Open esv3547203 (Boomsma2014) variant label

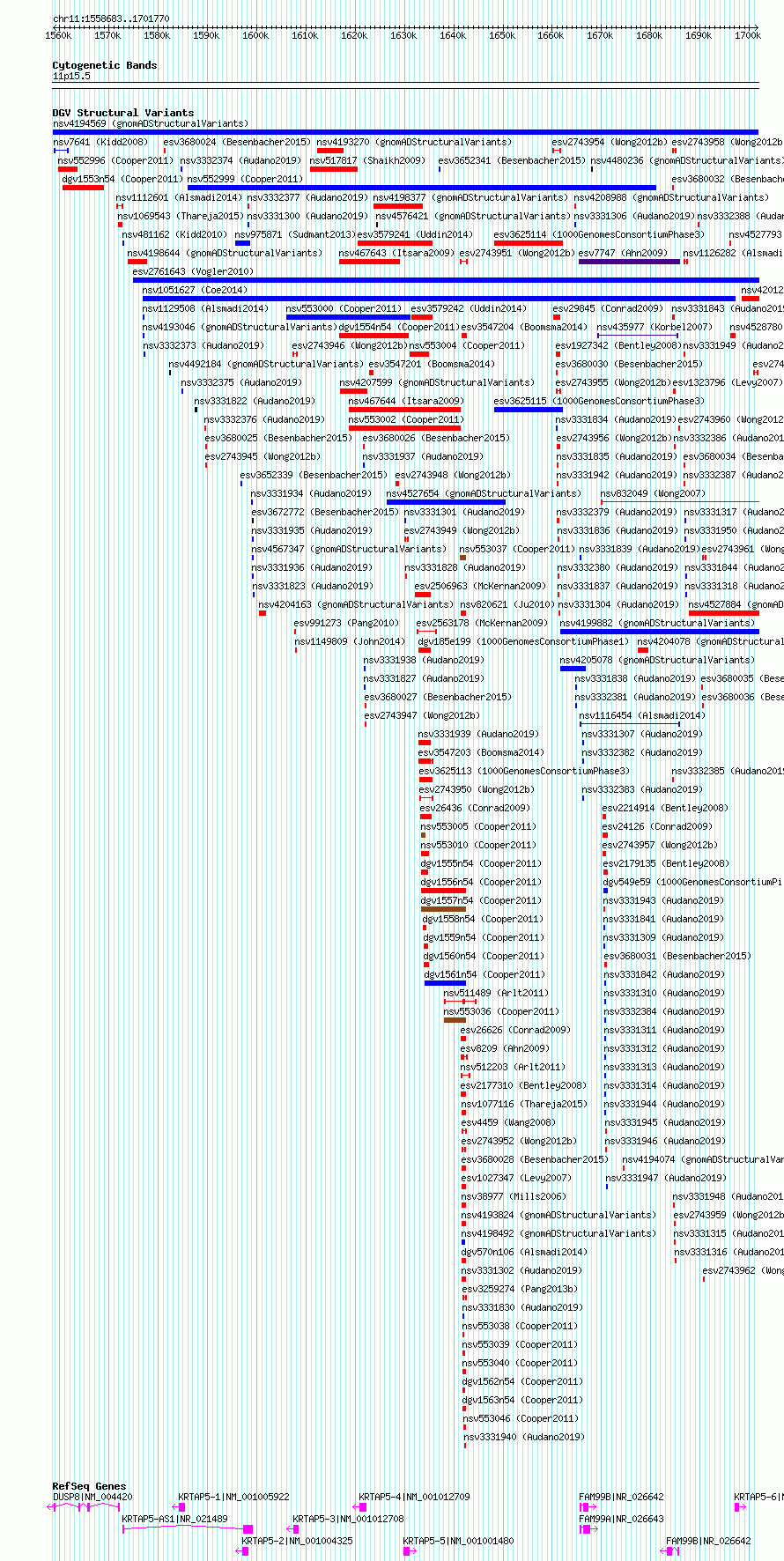pos(481,752)
